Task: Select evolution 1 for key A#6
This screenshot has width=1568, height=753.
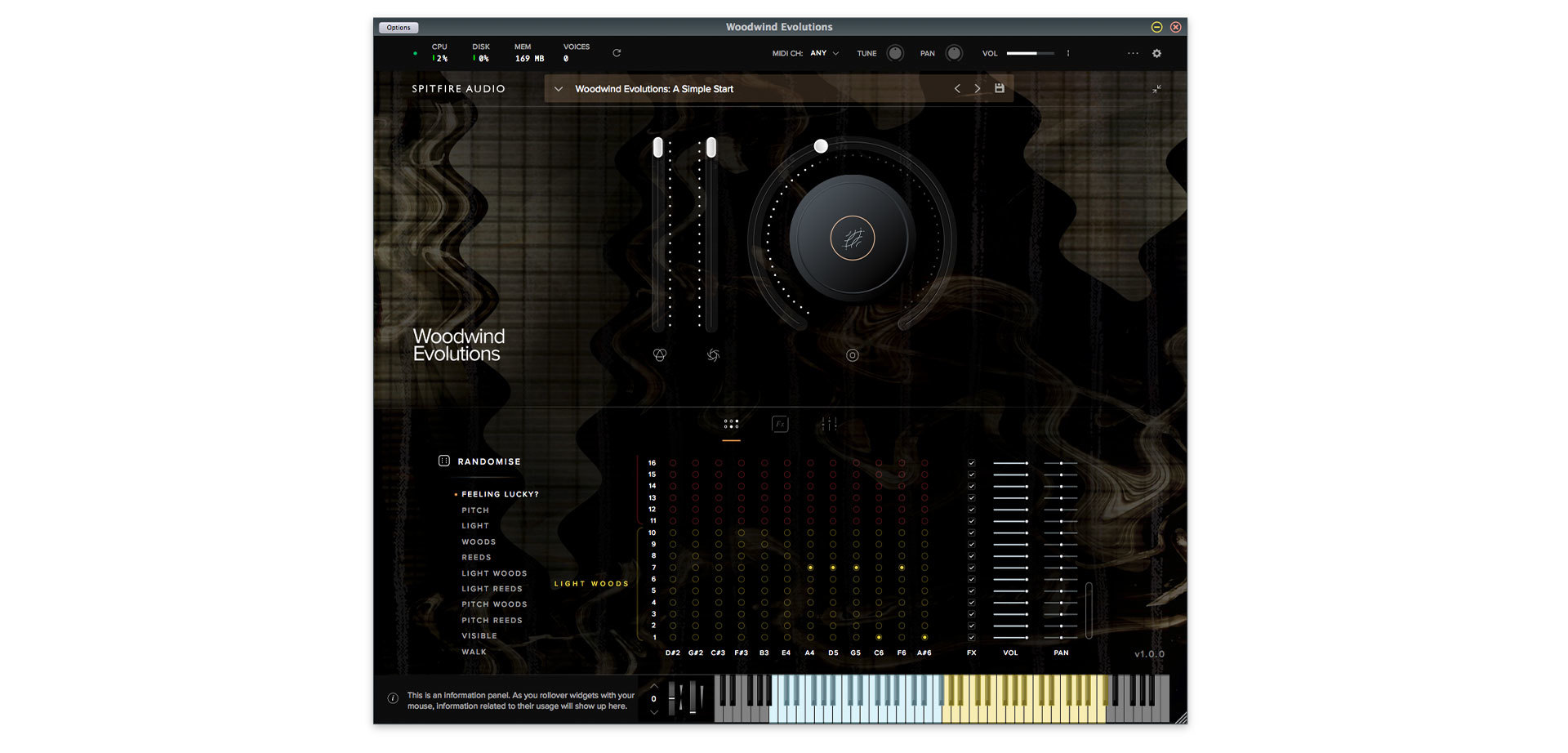Action: (x=924, y=637)
